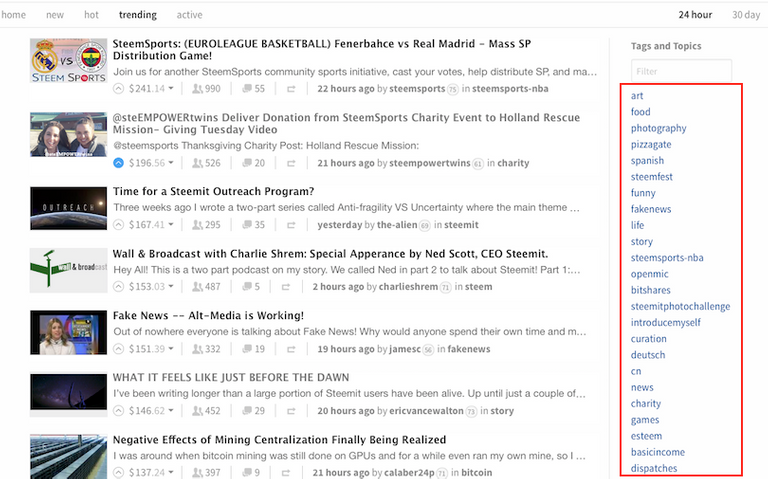Viewport: 768px width, 479px height.
Task: View author charlieshrem profile
Action: [408, 287]
